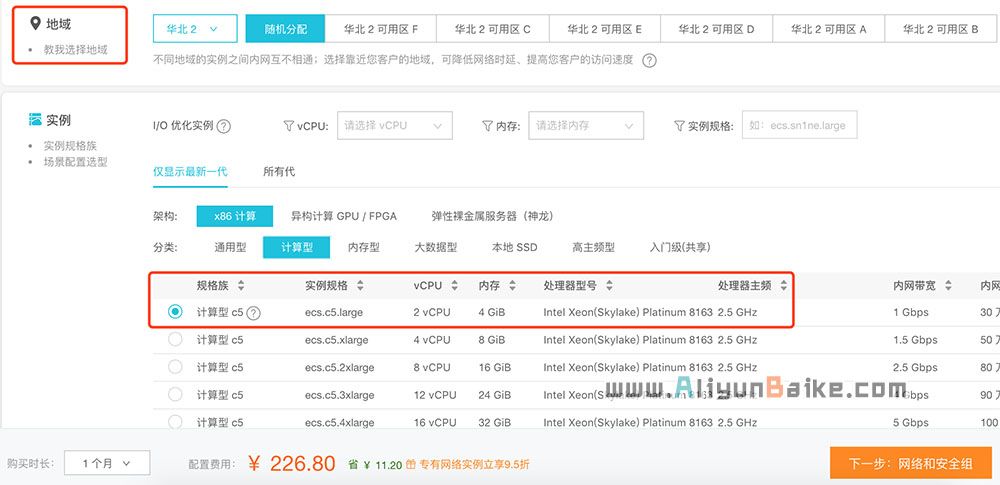The height and width of the screenshot is (485, 1000).
Task: Click help icon beside selected 计算型 c5
Action: pyautogui.click(x=254, y=313)
